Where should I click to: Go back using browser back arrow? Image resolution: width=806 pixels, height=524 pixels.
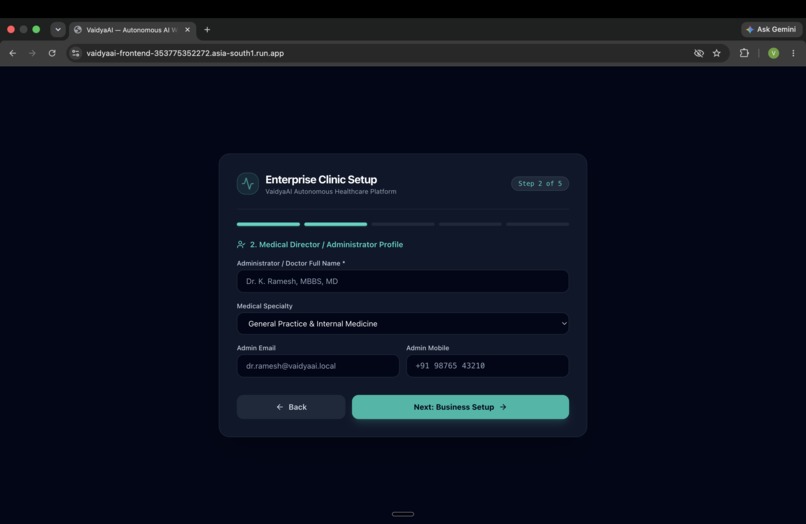(13, 53)
